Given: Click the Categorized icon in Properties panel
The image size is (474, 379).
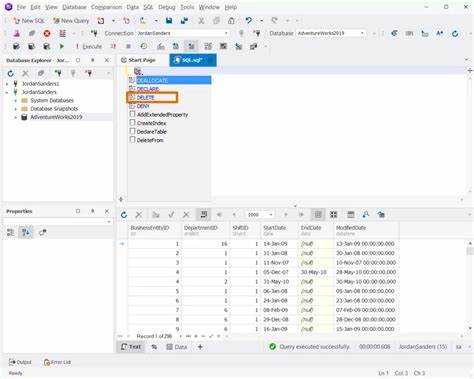Looking at the screenshot, I should (11, 233).
